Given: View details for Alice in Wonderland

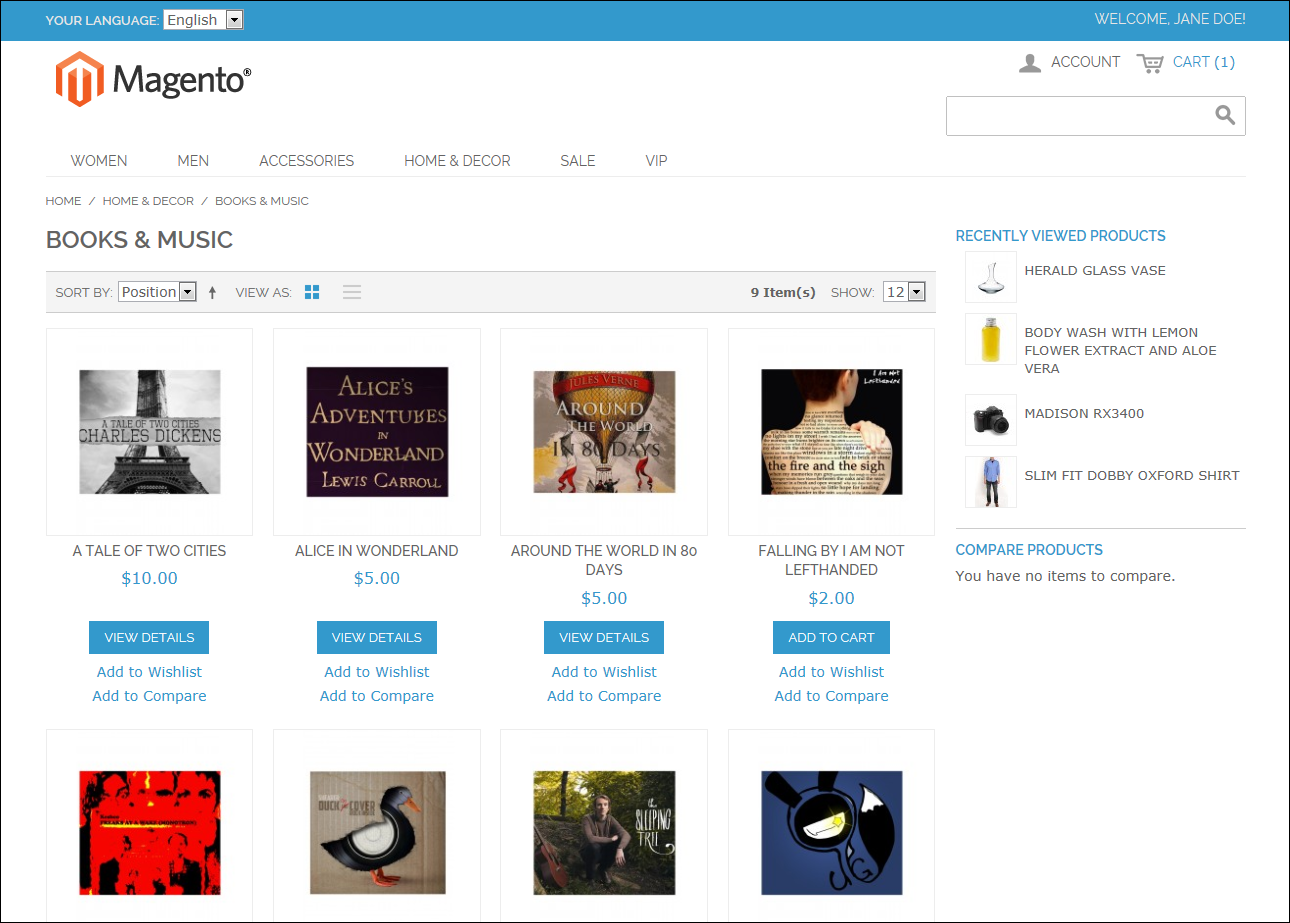Looking at the screenshot, I should point(377,637).
